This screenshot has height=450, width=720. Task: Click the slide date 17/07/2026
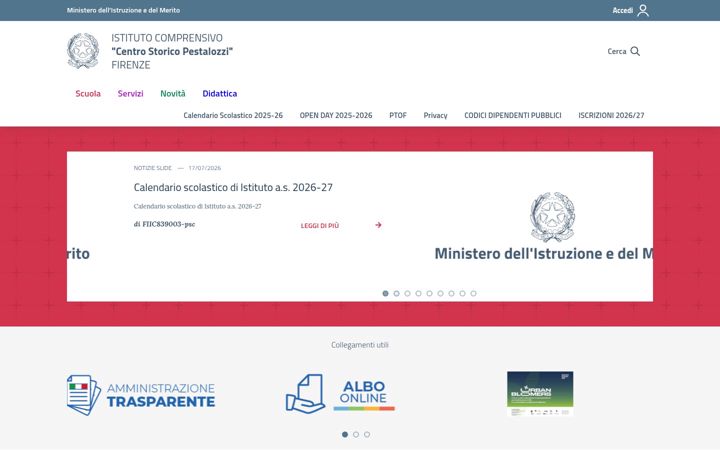tap(205, 168)
